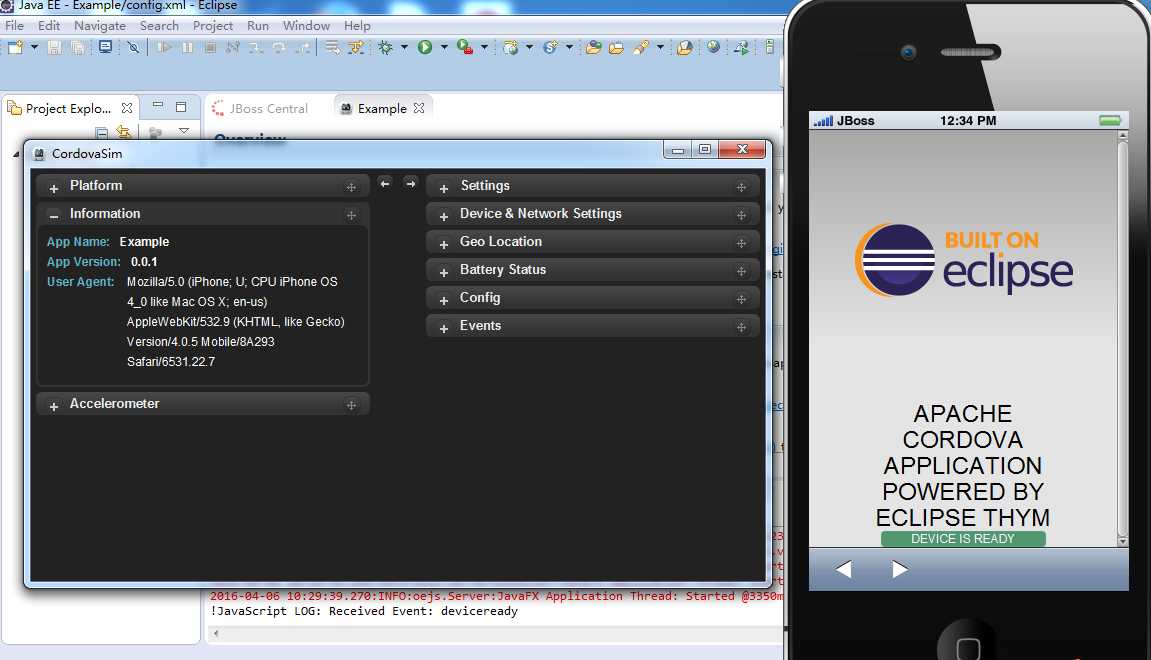
Task: Click the Disconnect icon in debug toolbar
Action: tap(233, 48)
